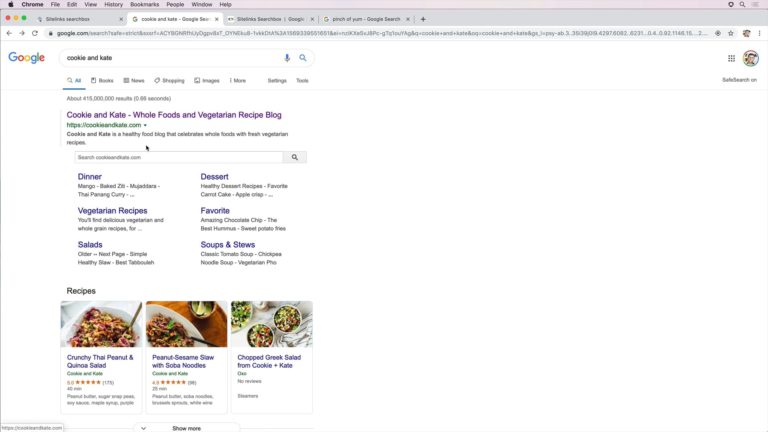Screen dimensions: 768x432
Task: Open the File menu
Action: (x=55, y=4)
